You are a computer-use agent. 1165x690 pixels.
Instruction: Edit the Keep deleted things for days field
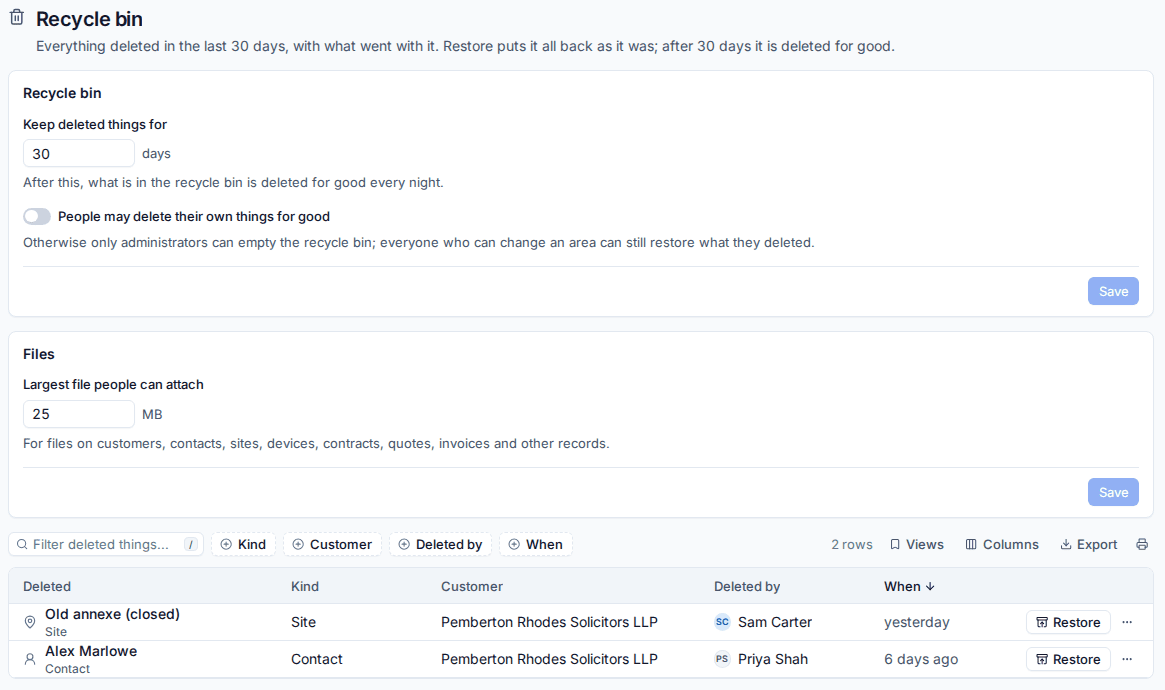pyautogui.click(x=79, y=154)
